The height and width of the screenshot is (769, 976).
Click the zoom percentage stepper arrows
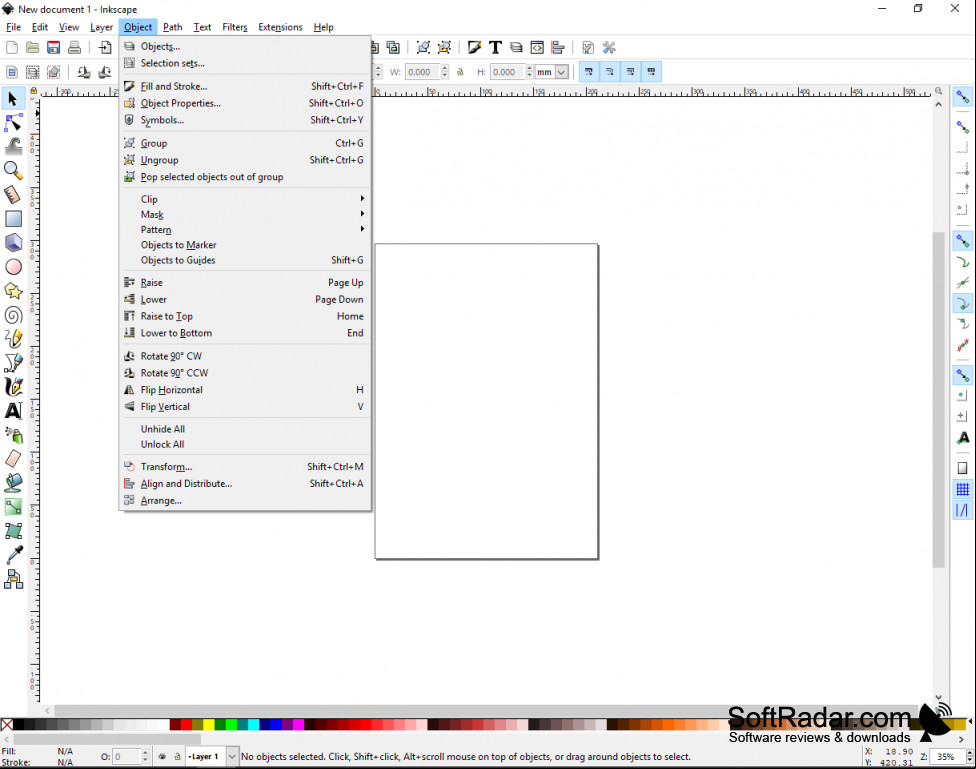(x=969, y=757)
